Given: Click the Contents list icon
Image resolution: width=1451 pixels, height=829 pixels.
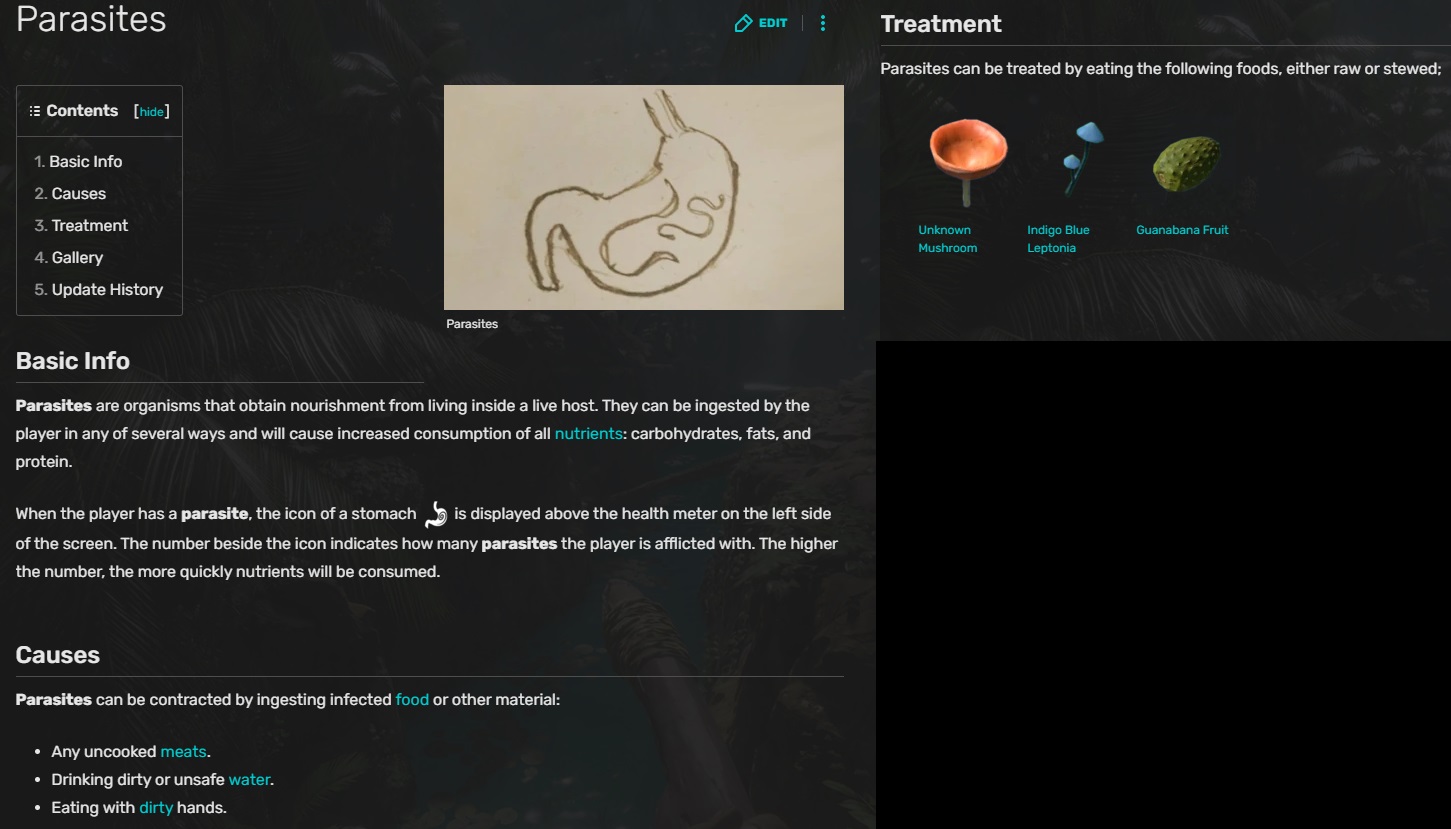Looking at the screenshot, I should [x=35, y=111].
